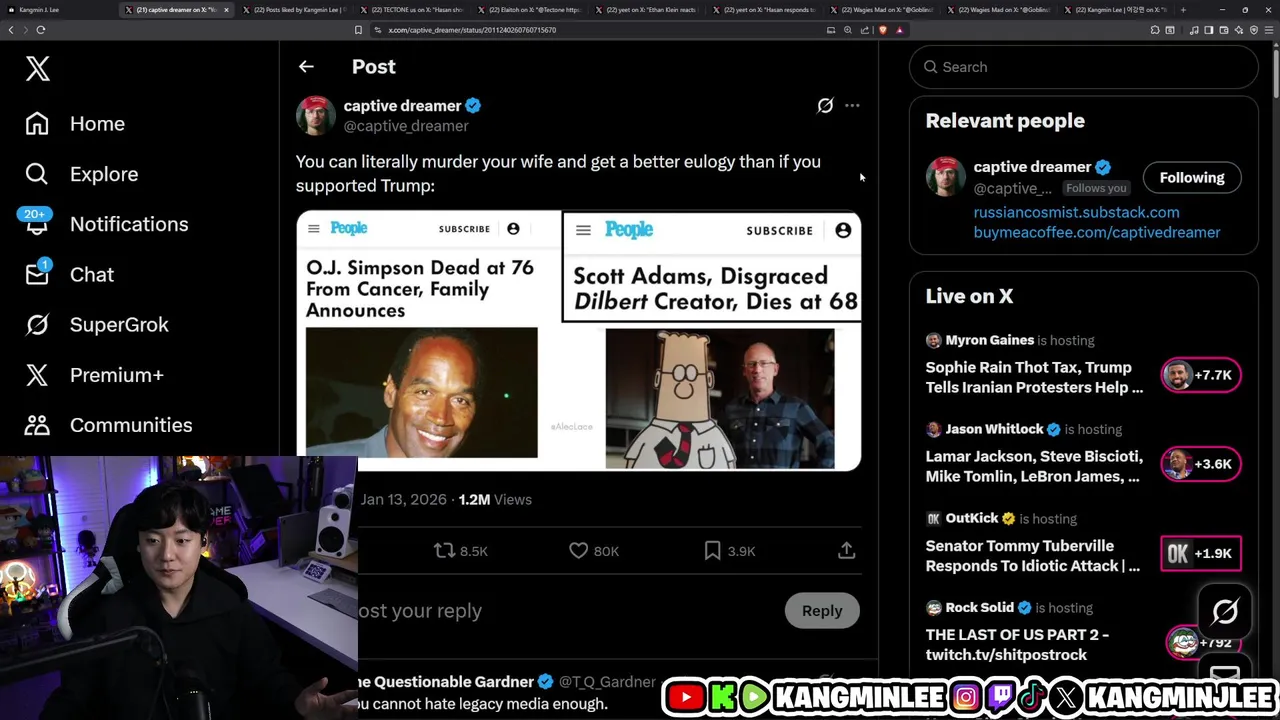Image resolution: width=1280 pixels, height=720 pixels.
Task: Toggle the browser sidebar panel icon
Action: coord(1208,30)
